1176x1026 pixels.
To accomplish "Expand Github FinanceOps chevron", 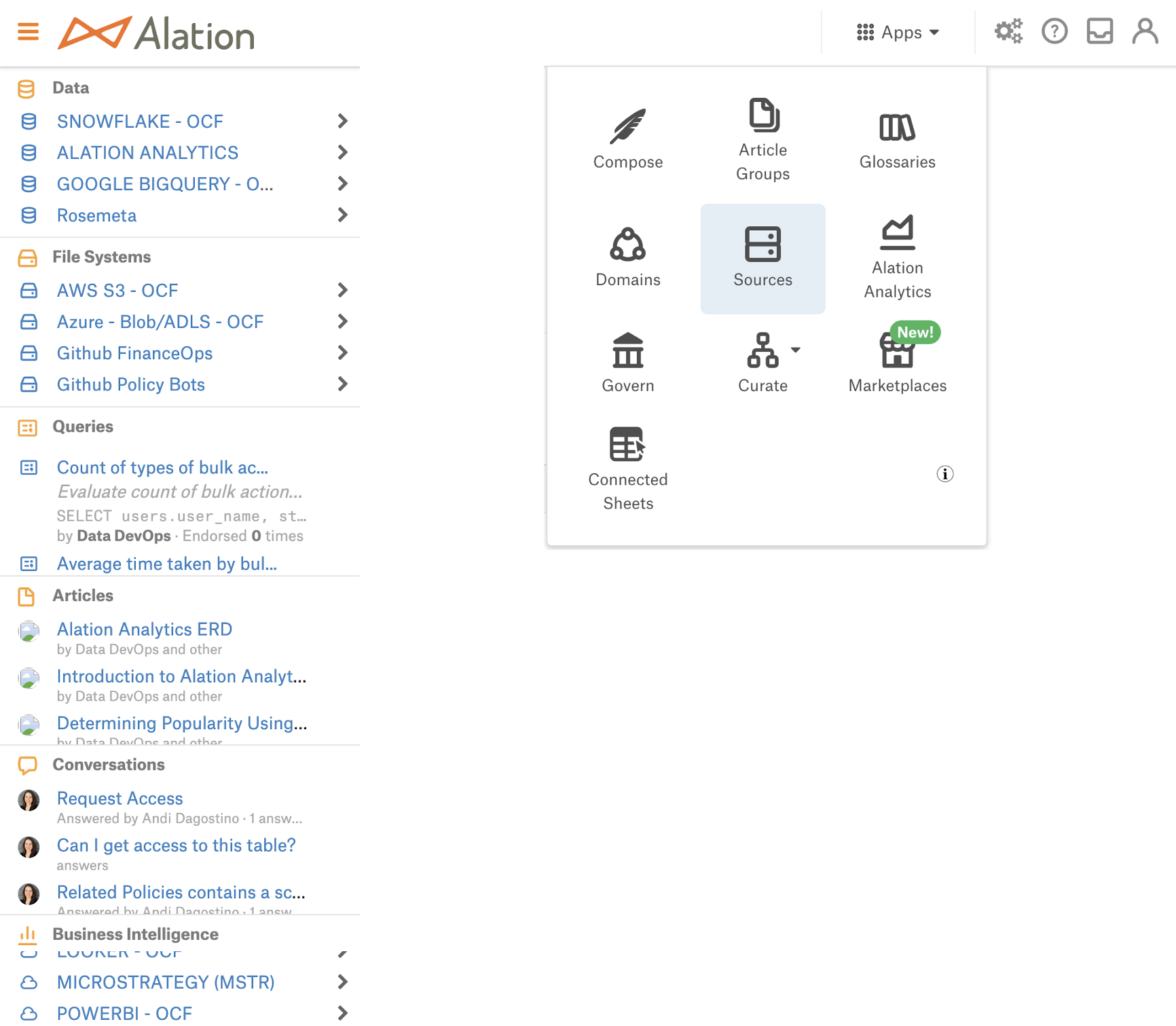I will coord(342,352).
